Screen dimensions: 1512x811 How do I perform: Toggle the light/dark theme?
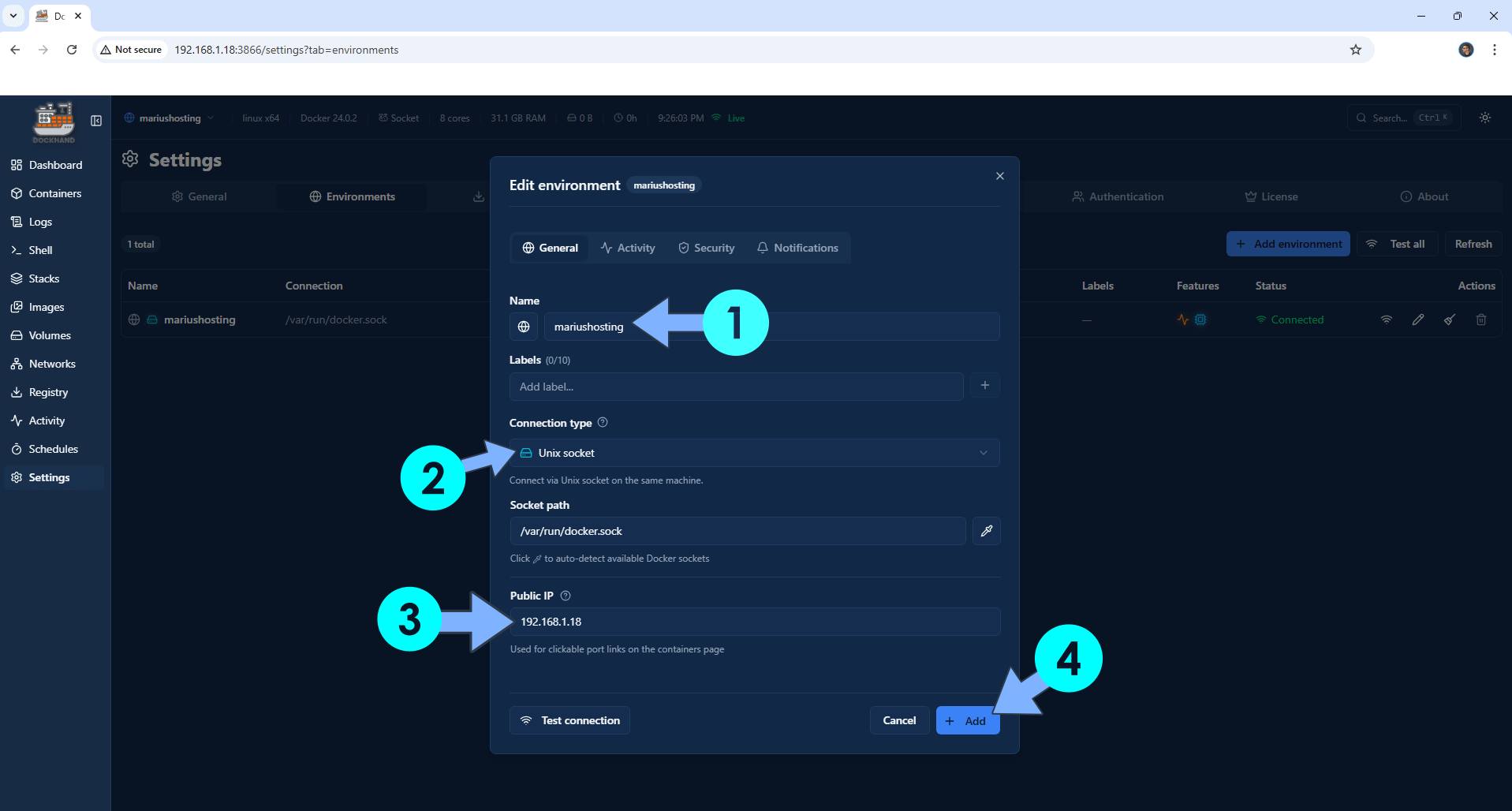click(1484, 118)
